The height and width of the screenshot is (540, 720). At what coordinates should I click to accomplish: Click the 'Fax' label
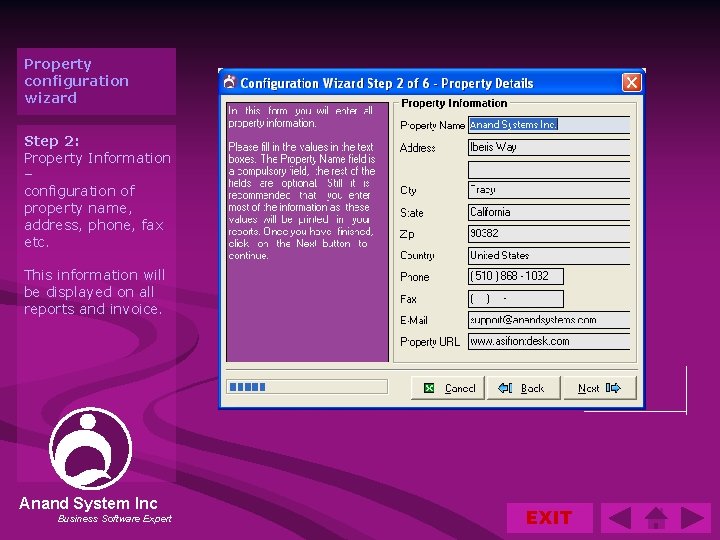408,299
